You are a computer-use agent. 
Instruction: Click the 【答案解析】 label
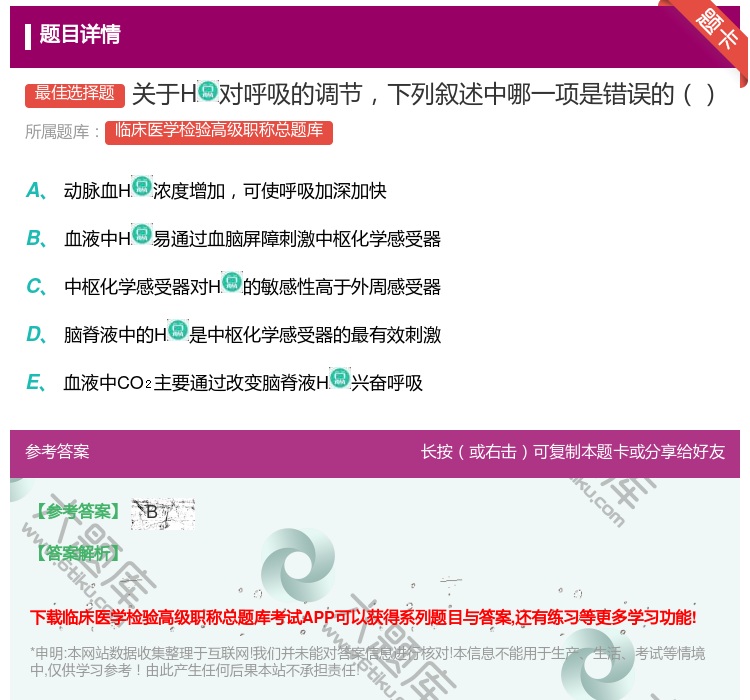click(x=78, y=553)
